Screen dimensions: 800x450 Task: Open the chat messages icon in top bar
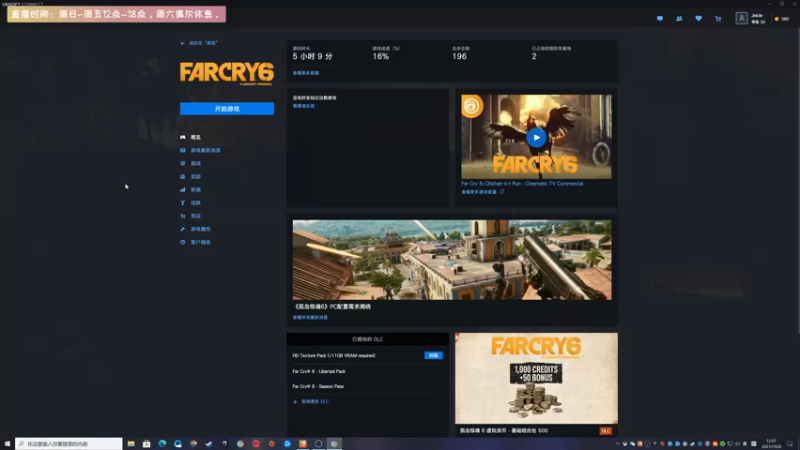660,18
